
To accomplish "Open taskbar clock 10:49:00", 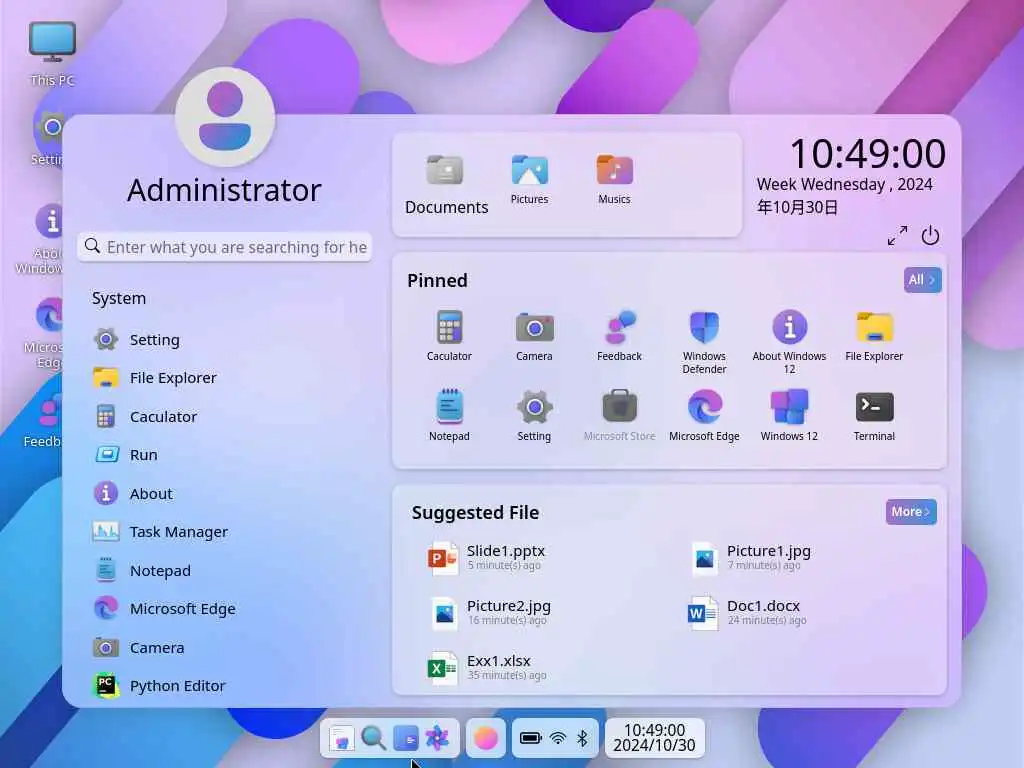I will coord(654,738).
